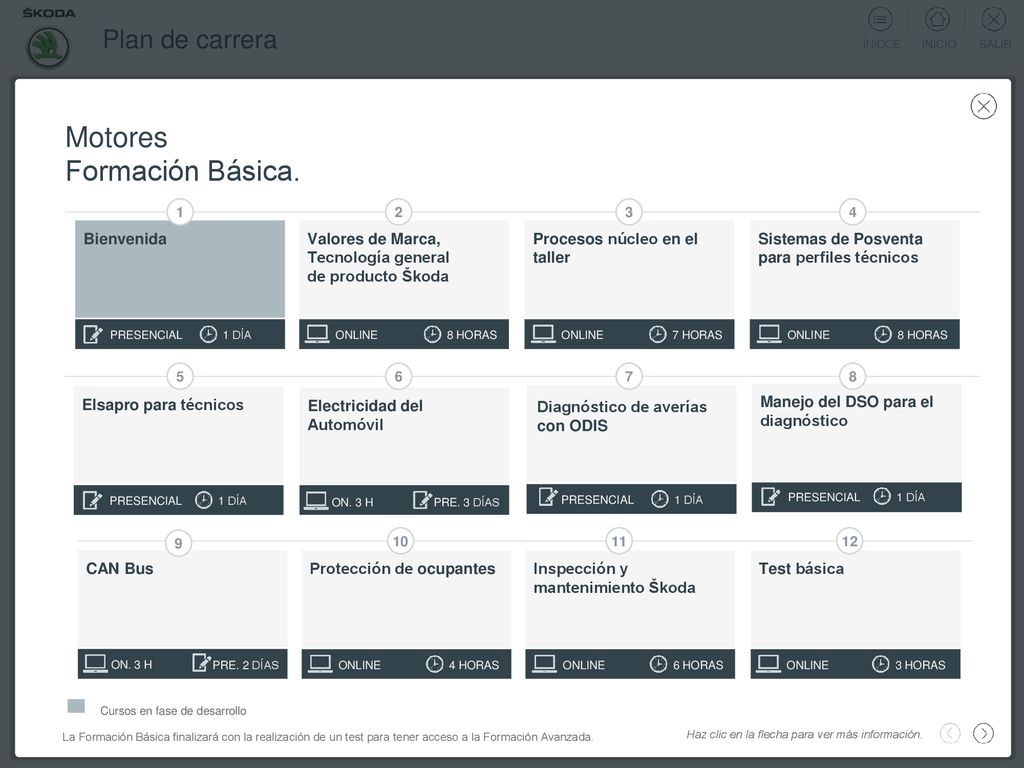Open Sistemas de Posventa course card
This screenshot has width=1024, height=768.
[855, 285]
